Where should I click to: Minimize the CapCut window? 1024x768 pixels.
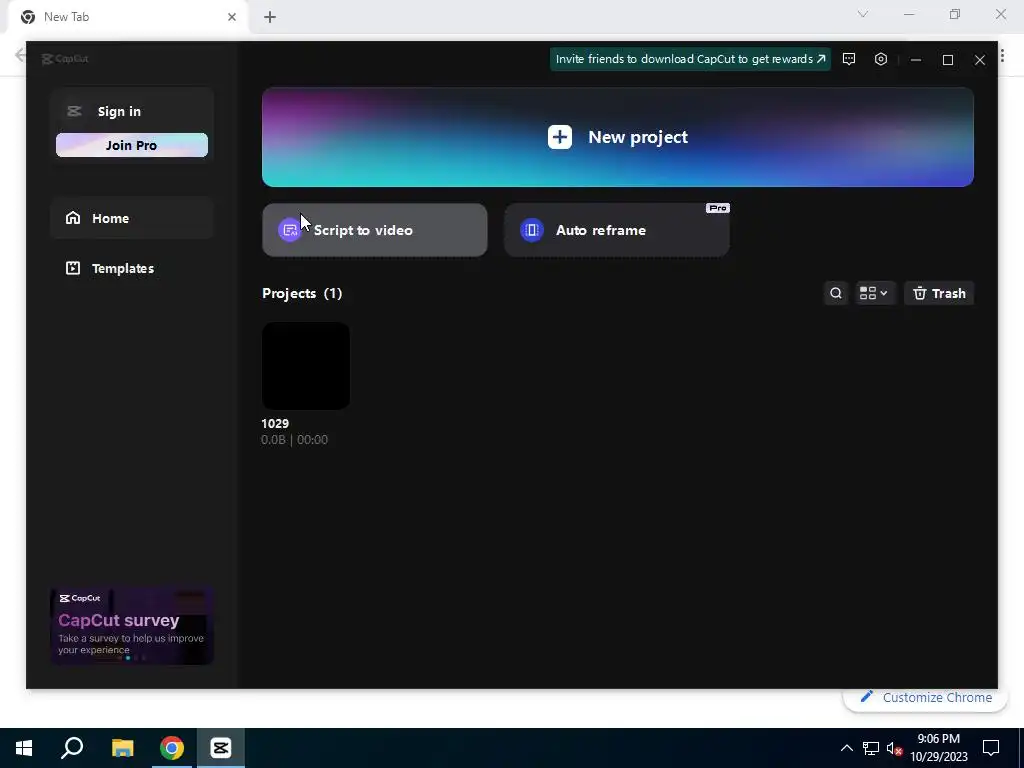(916, 59)
